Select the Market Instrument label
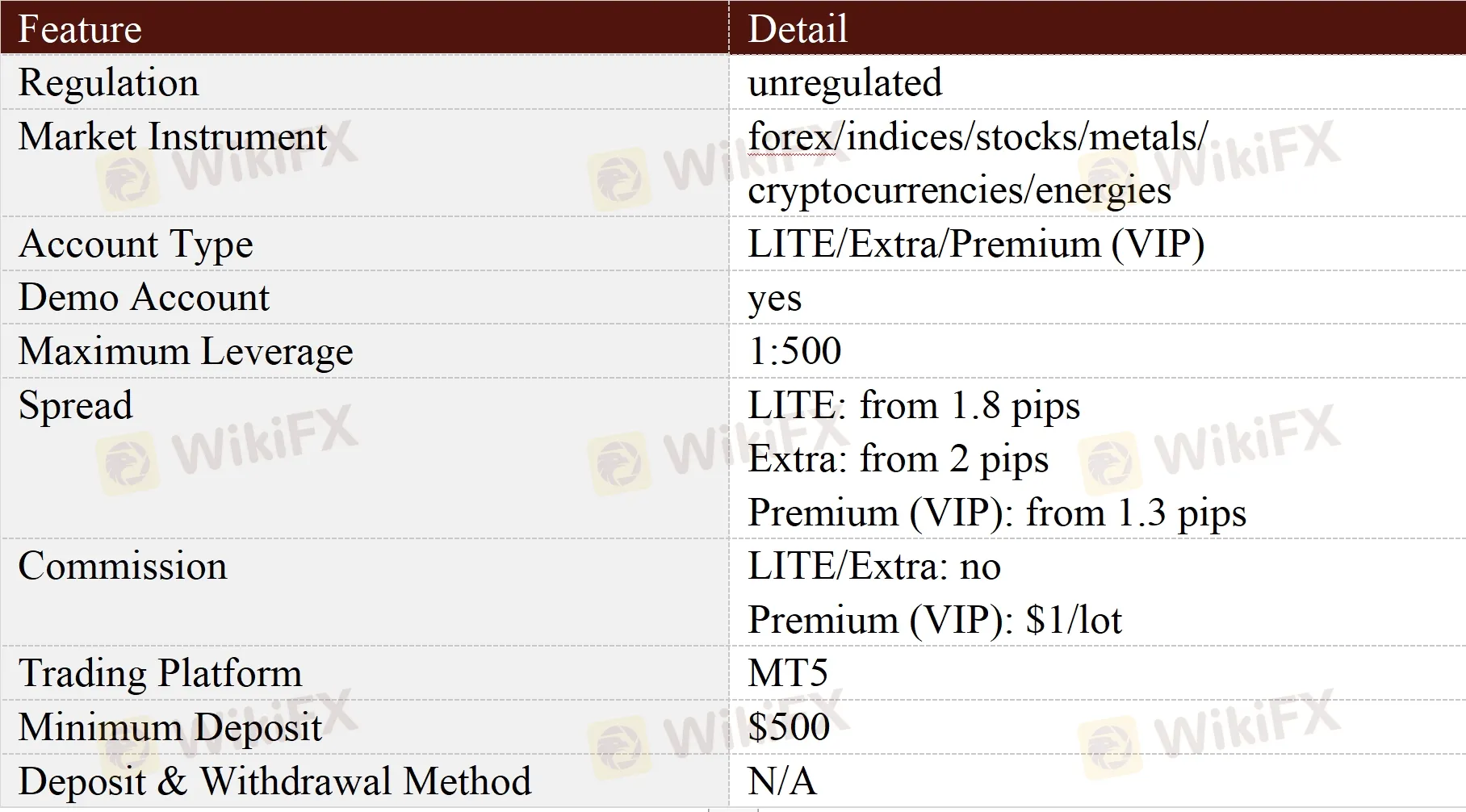 point(172,136)
